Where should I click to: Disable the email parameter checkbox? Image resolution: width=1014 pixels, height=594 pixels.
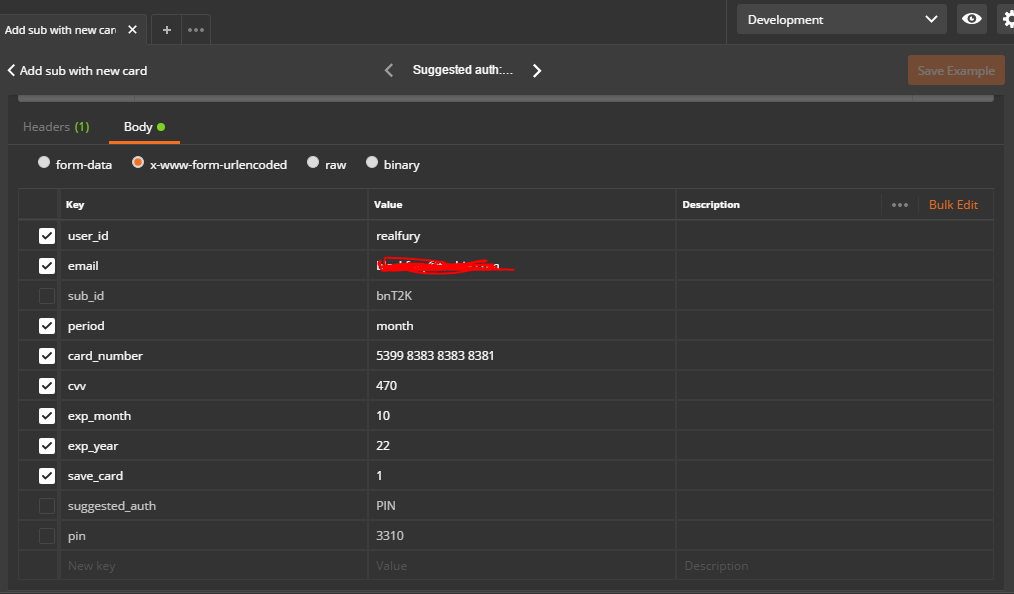(46, 265)
